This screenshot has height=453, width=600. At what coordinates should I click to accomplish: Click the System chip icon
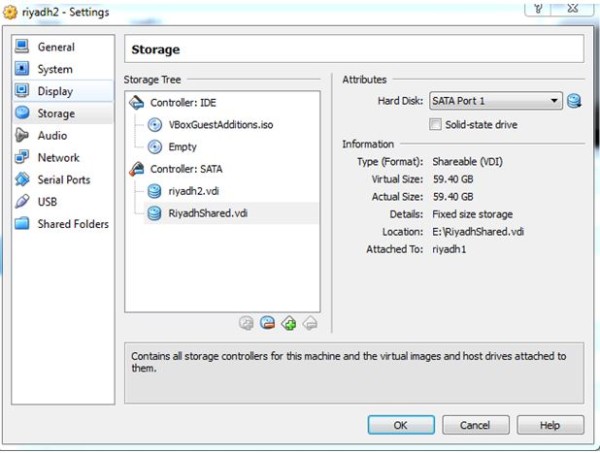click(x=22, y=68)
